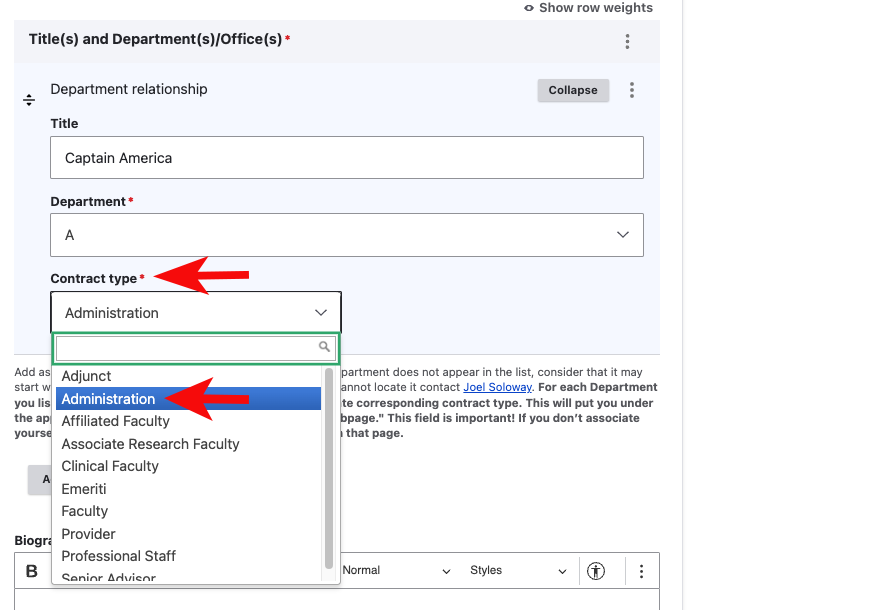
Task: Open the Normal paragraph format dropdown
Action: (x=396, y=571)
